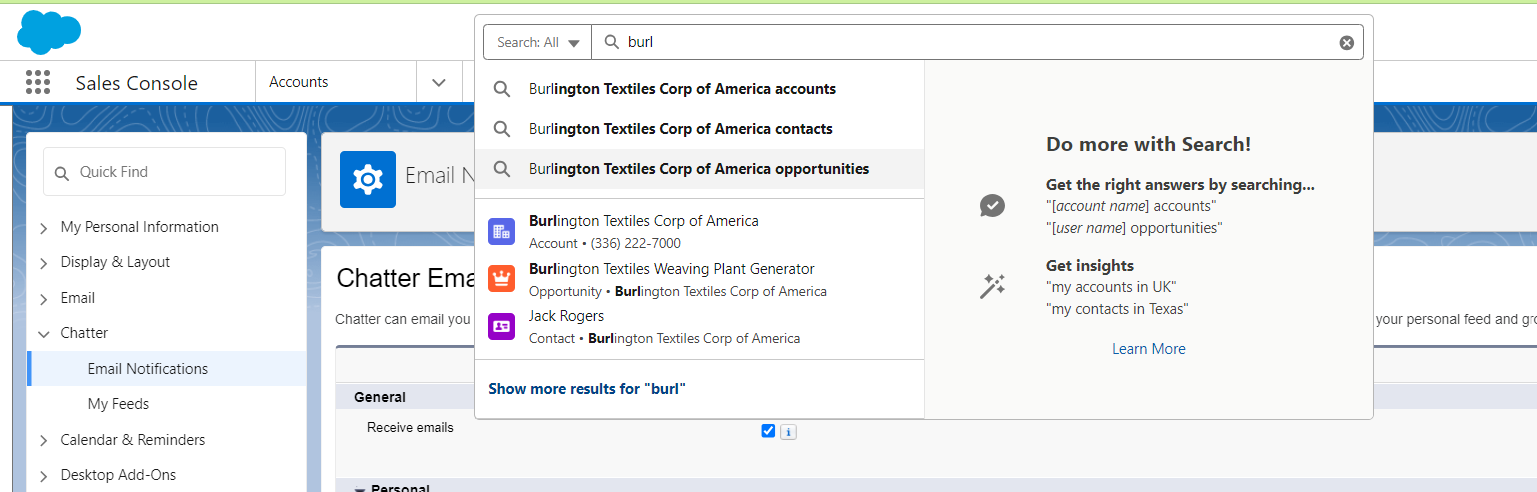1537x492 pixels.
Task: Click the Quick Find input field
Action: [164, 172]
